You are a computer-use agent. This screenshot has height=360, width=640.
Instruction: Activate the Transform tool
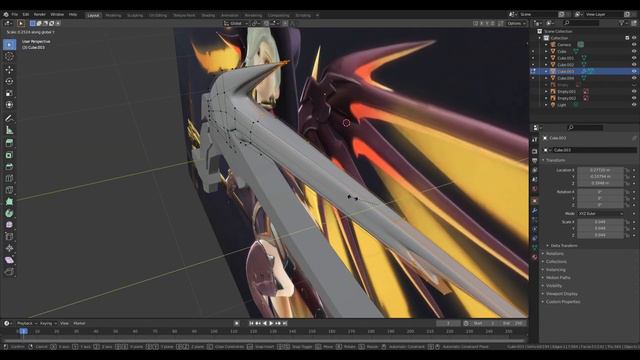point(9,105)
